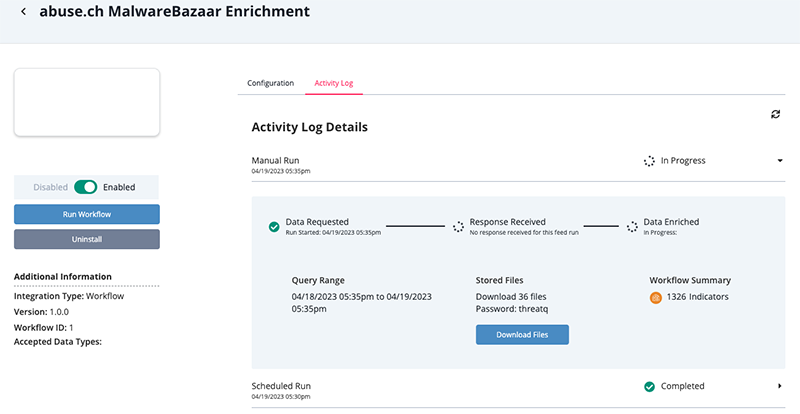The width and height of the screenshot is (800, 414).
Task: Click the 'Workflow ID: 1' line
Action: 43,328
